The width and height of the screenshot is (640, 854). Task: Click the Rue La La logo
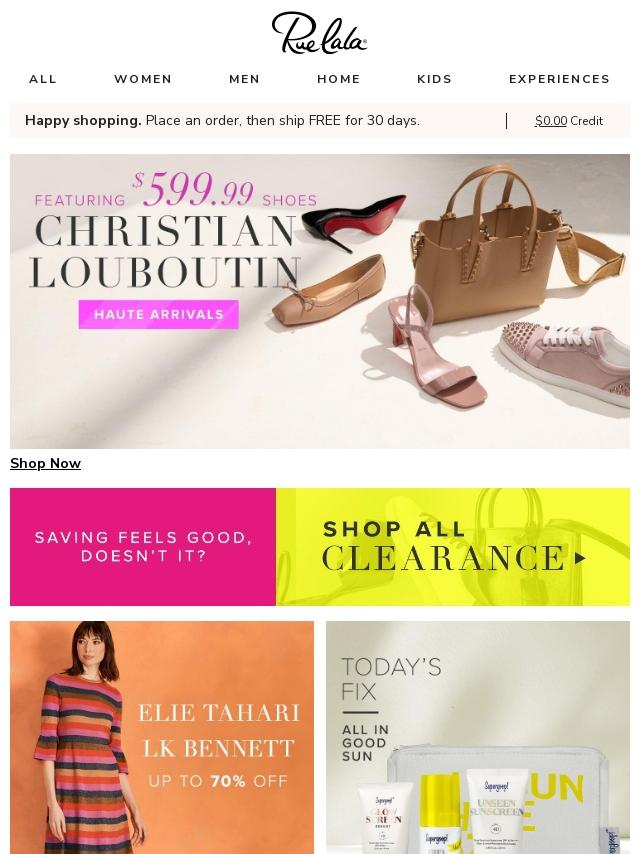(319, 33)
